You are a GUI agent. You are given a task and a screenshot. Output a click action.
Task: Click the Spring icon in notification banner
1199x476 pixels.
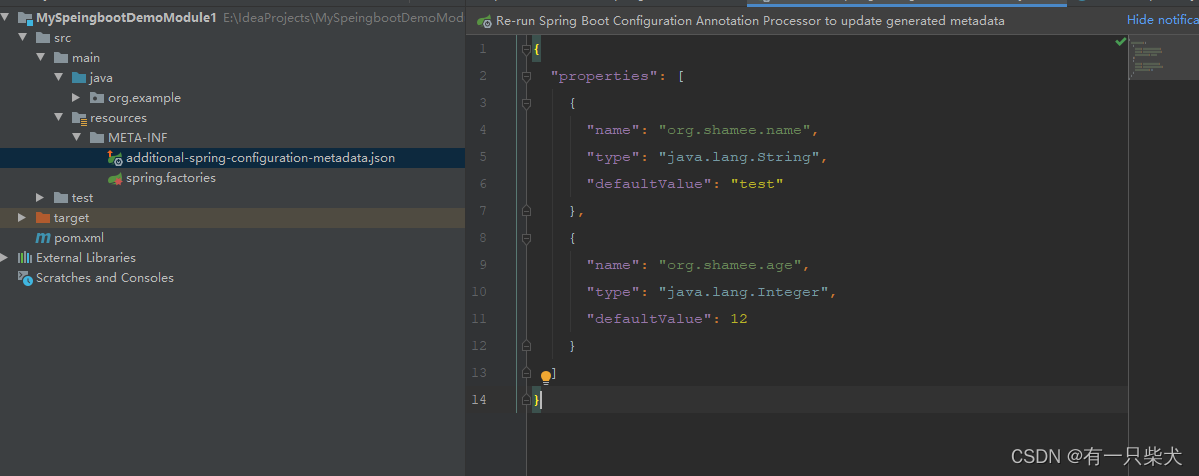484,21
